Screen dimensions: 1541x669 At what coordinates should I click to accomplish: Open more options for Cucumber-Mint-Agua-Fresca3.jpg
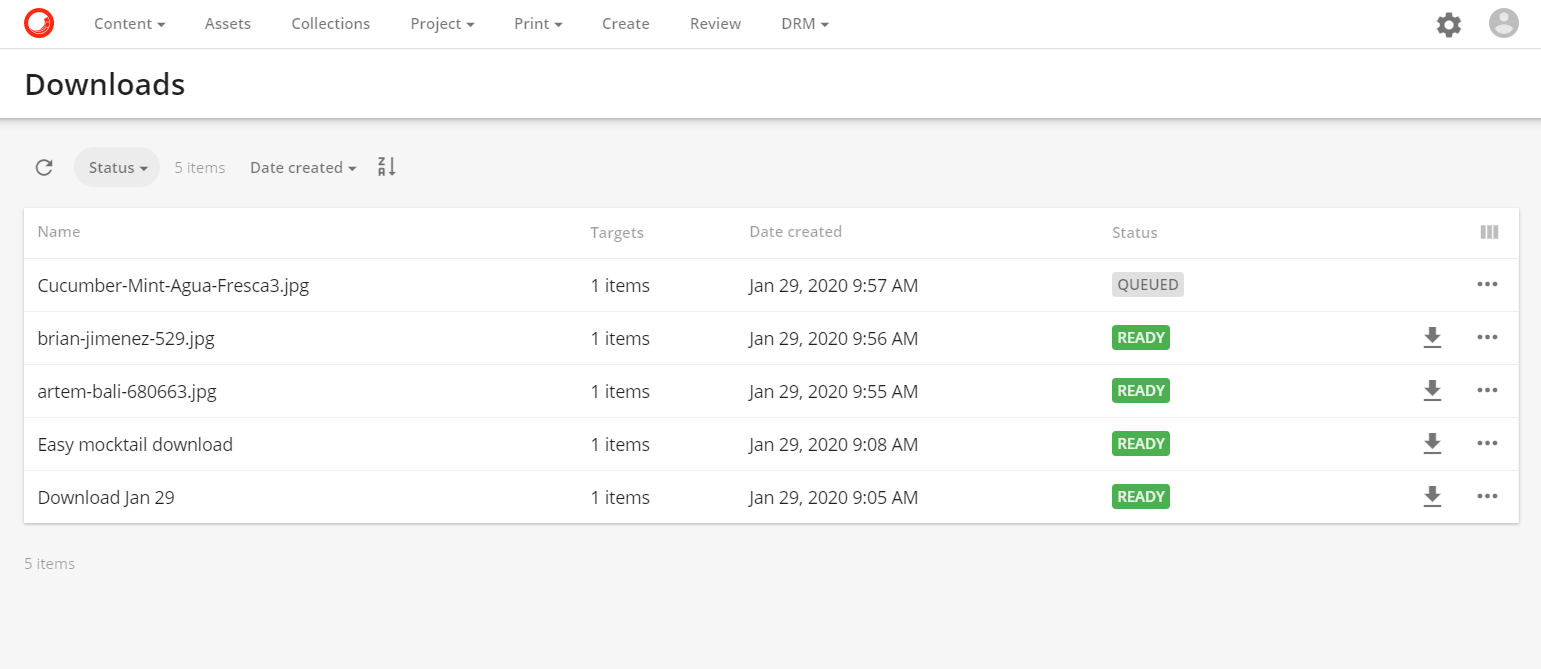click(x=1487, y=284)
